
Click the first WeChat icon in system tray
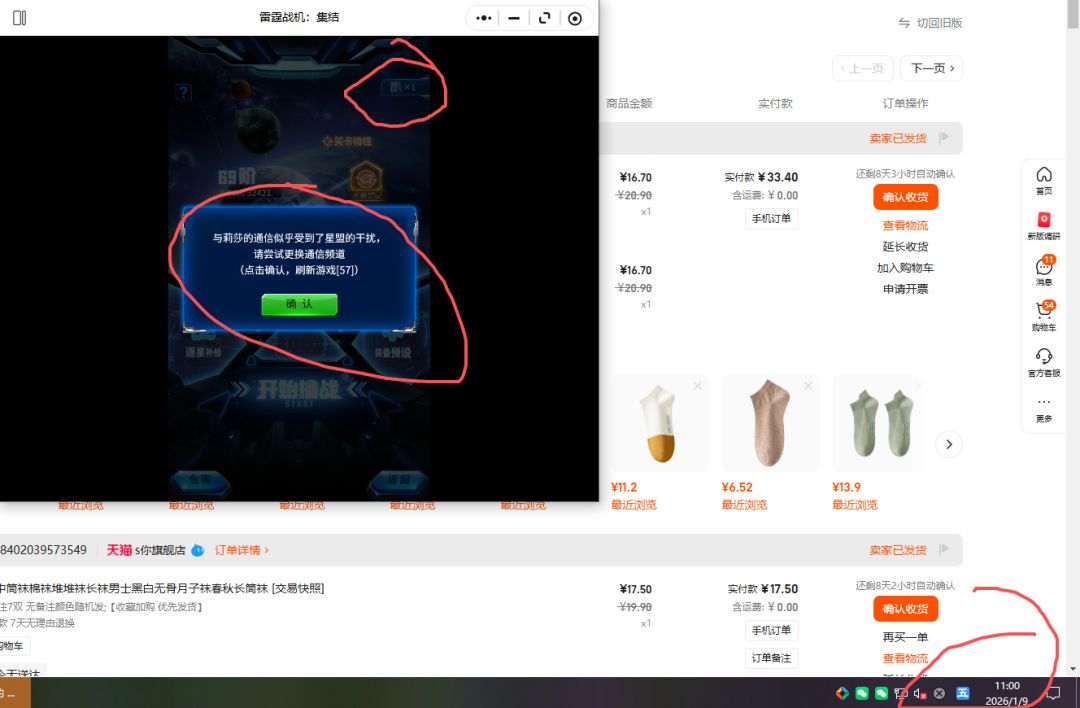pyautogui.click(x=862, y=694)
